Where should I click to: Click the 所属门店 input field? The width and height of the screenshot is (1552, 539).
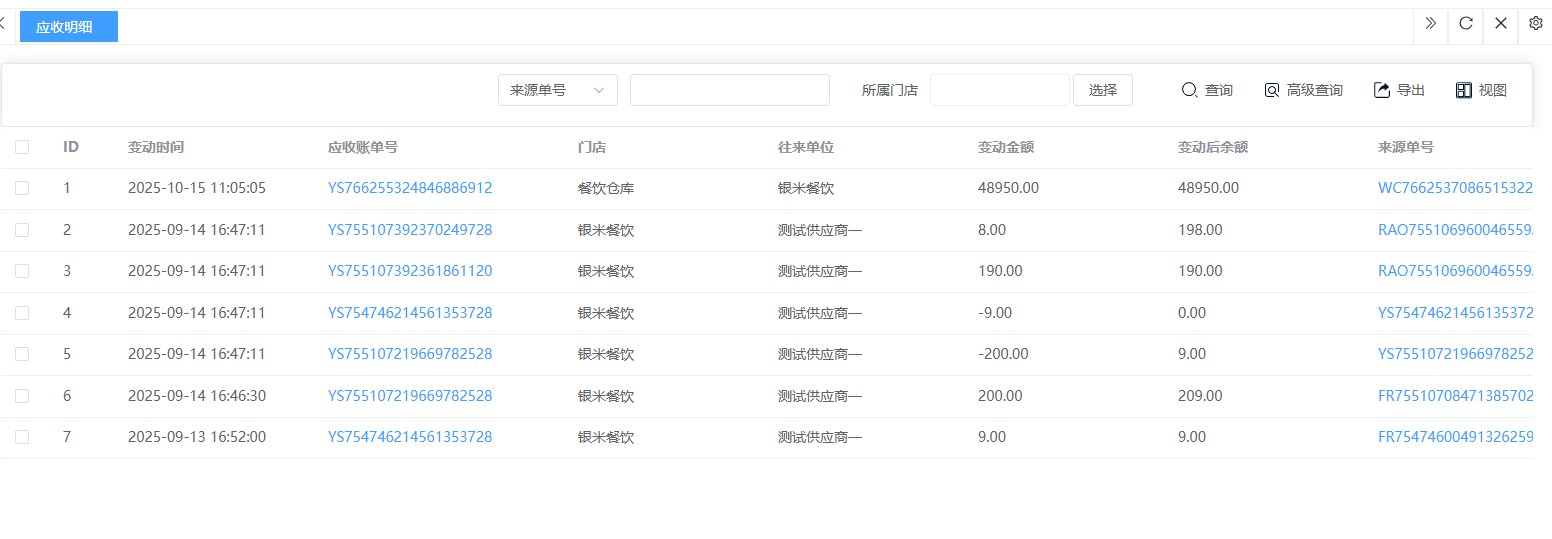point(999,90)
